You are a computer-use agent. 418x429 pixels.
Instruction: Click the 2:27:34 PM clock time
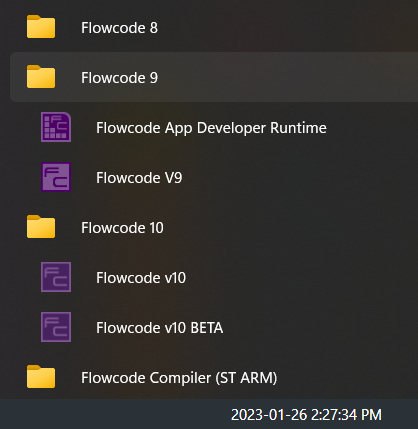click(x=347, y=415)
